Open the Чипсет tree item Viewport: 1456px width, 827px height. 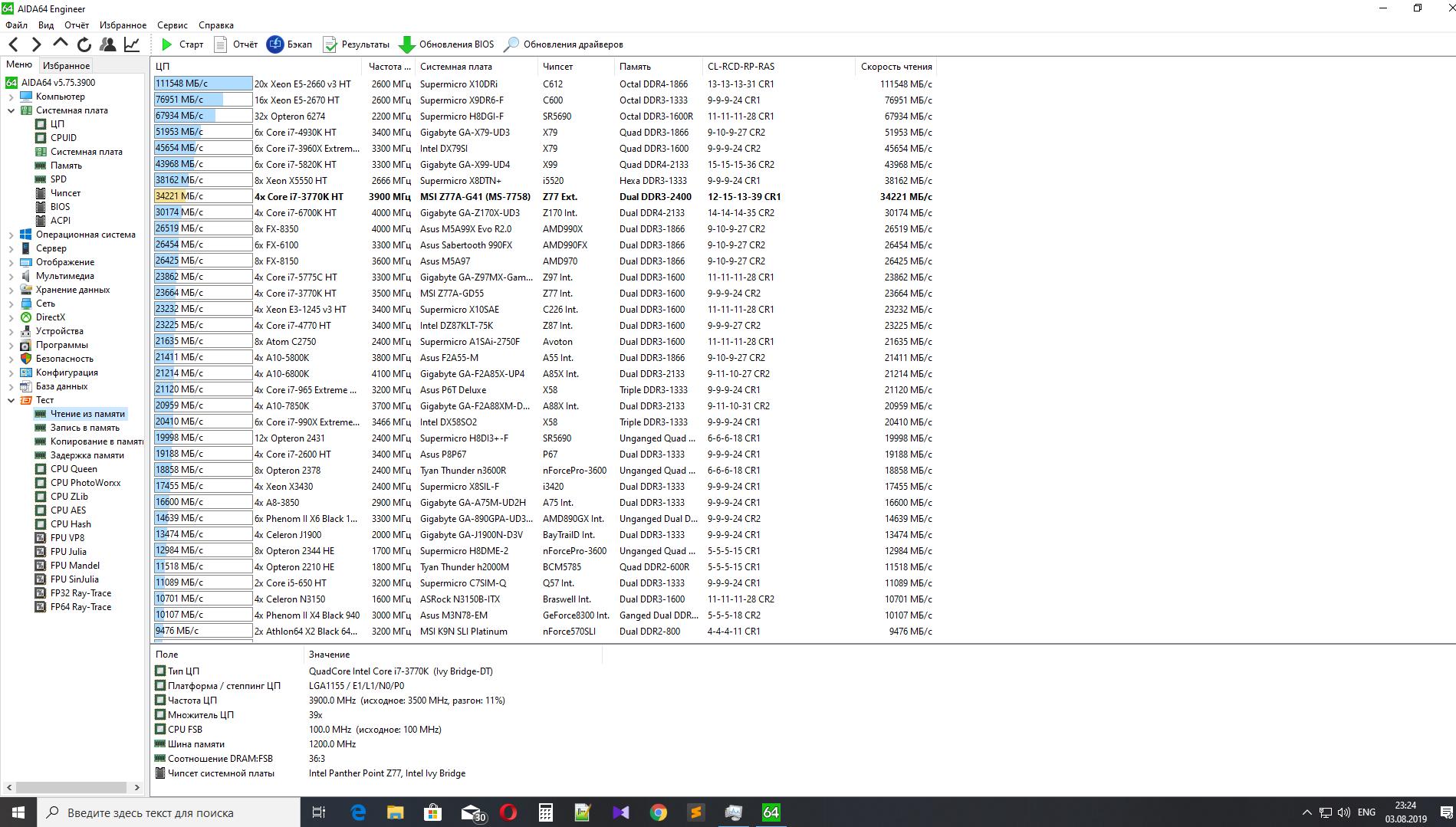click(65, 193)
